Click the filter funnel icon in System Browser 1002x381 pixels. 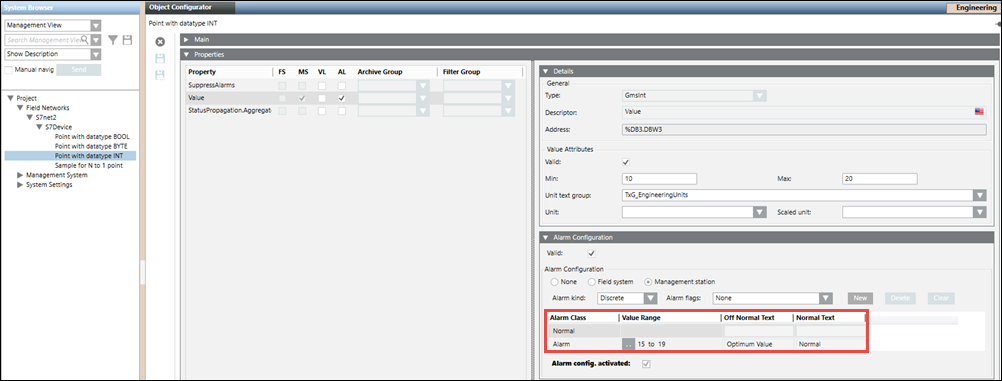pyautogui.click(x=112, y=40)
